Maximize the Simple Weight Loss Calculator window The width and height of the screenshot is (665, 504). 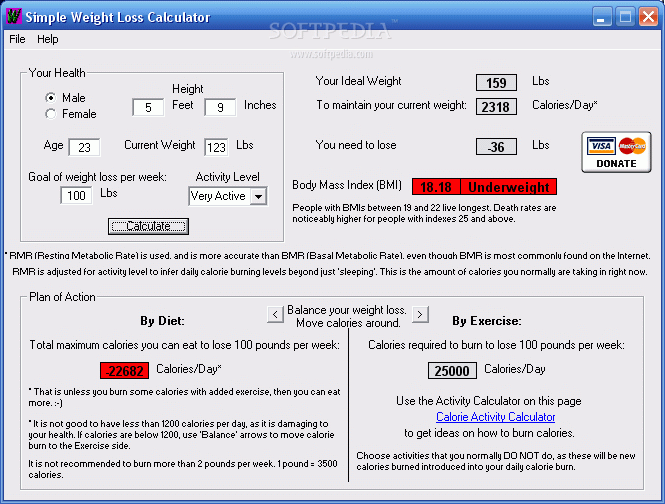coord(625,17)
